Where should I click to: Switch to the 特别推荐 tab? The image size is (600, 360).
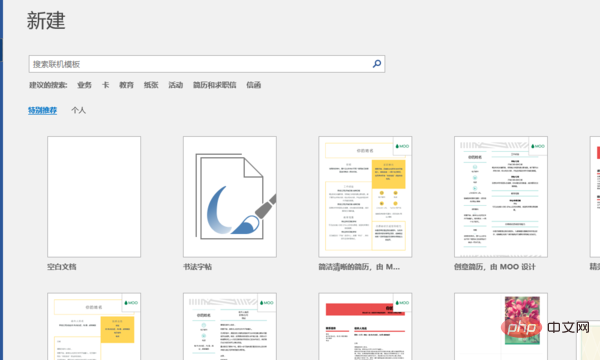coord(42,110)
